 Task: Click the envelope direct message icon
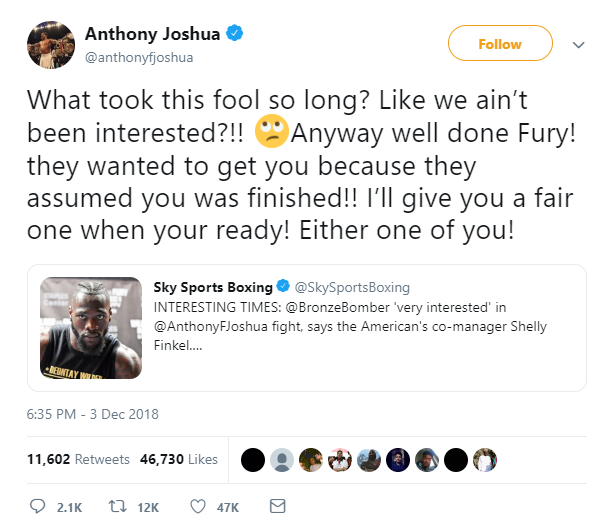pos(278,506)
